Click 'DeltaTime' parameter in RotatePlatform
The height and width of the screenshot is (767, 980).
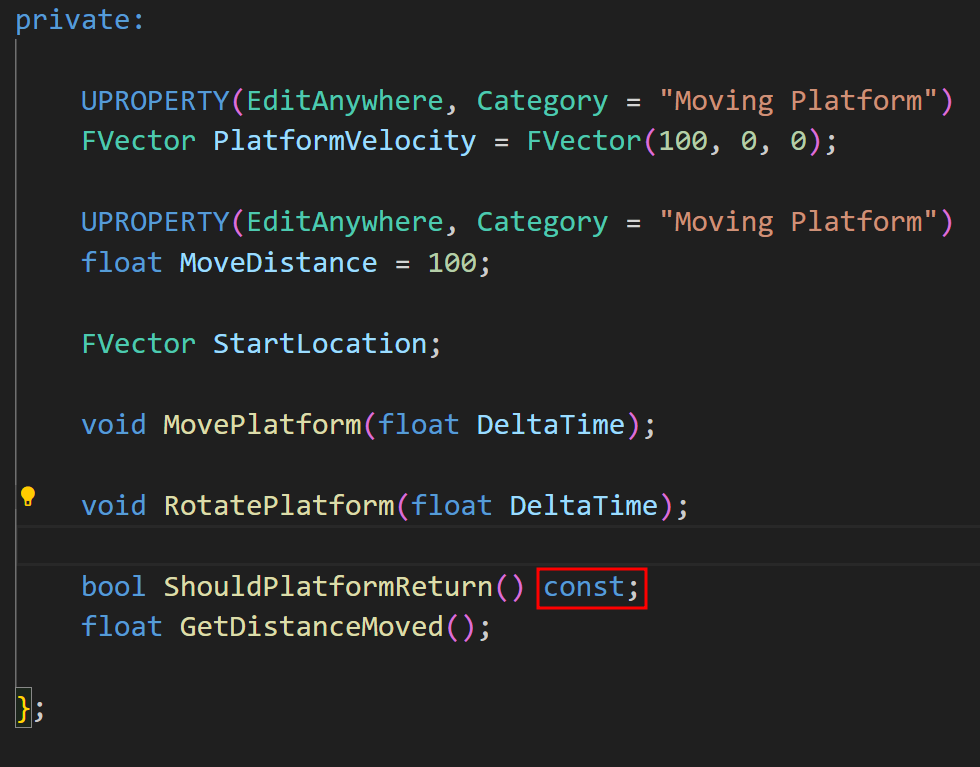click(584, 506)
